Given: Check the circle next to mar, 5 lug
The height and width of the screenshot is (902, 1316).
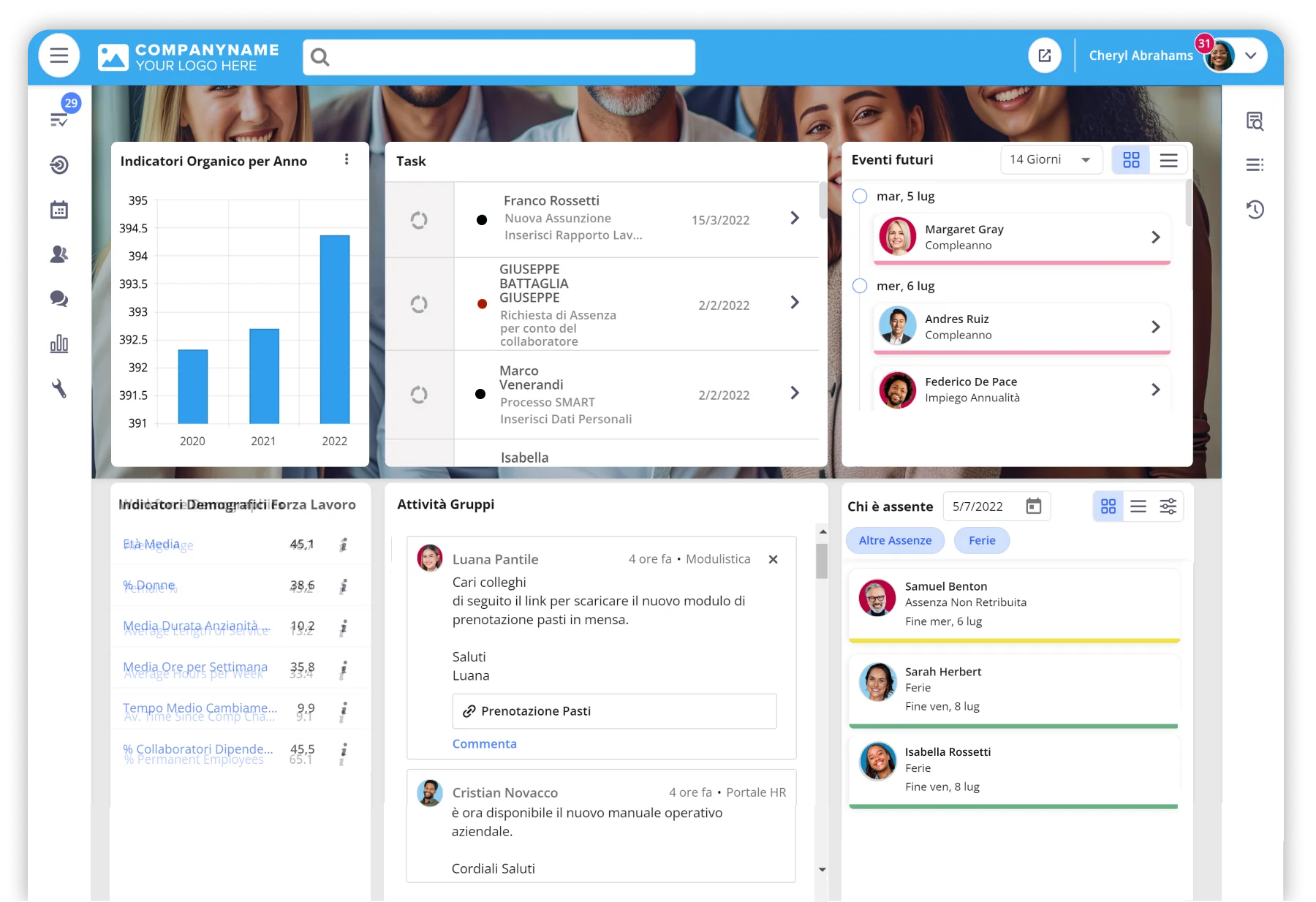Looking at the screenshot, I should 860,195.
